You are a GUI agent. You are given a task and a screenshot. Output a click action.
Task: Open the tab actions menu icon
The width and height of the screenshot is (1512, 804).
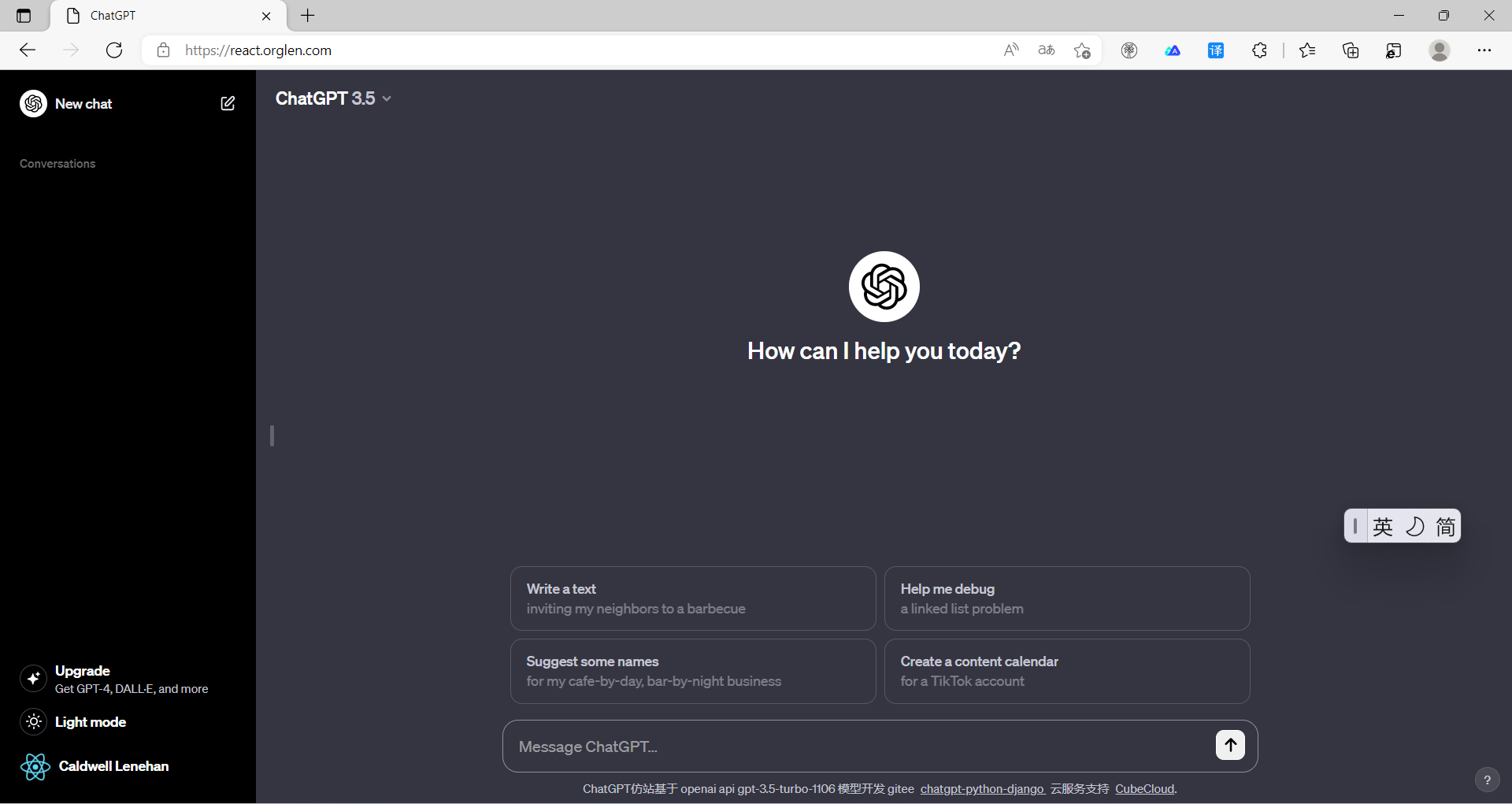[x=24, y=16]
